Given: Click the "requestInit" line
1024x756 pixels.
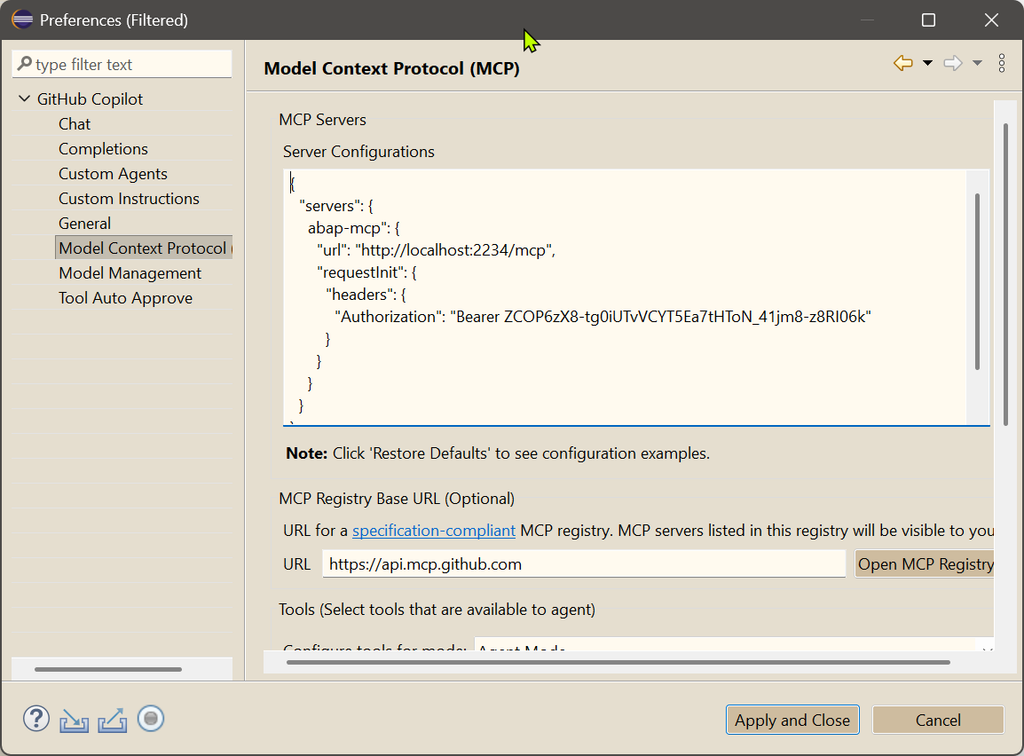Looking at the screenshot, I should [366, 272].
